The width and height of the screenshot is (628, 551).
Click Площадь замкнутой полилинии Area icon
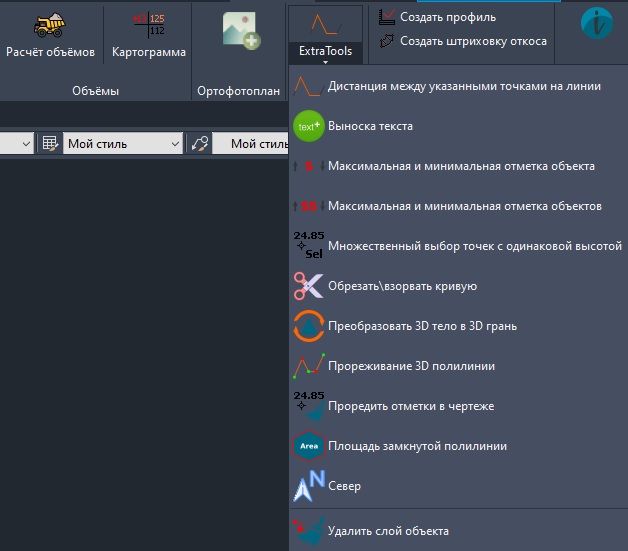309,446
